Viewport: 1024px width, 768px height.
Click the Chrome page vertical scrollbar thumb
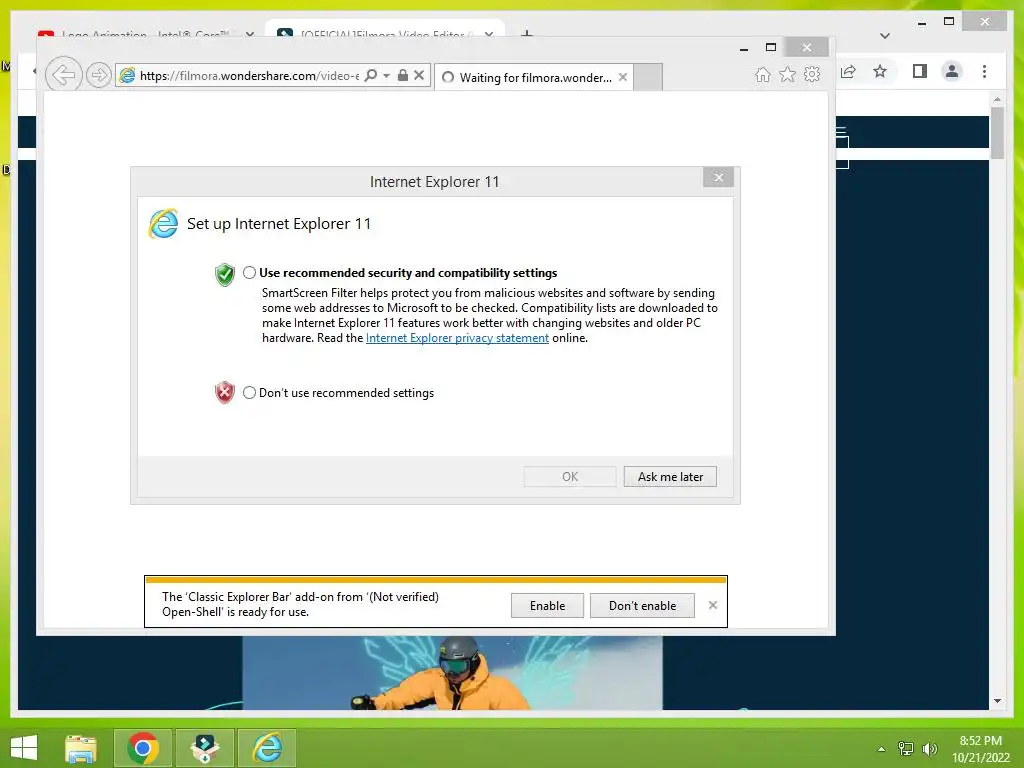(x=997, y=133)
